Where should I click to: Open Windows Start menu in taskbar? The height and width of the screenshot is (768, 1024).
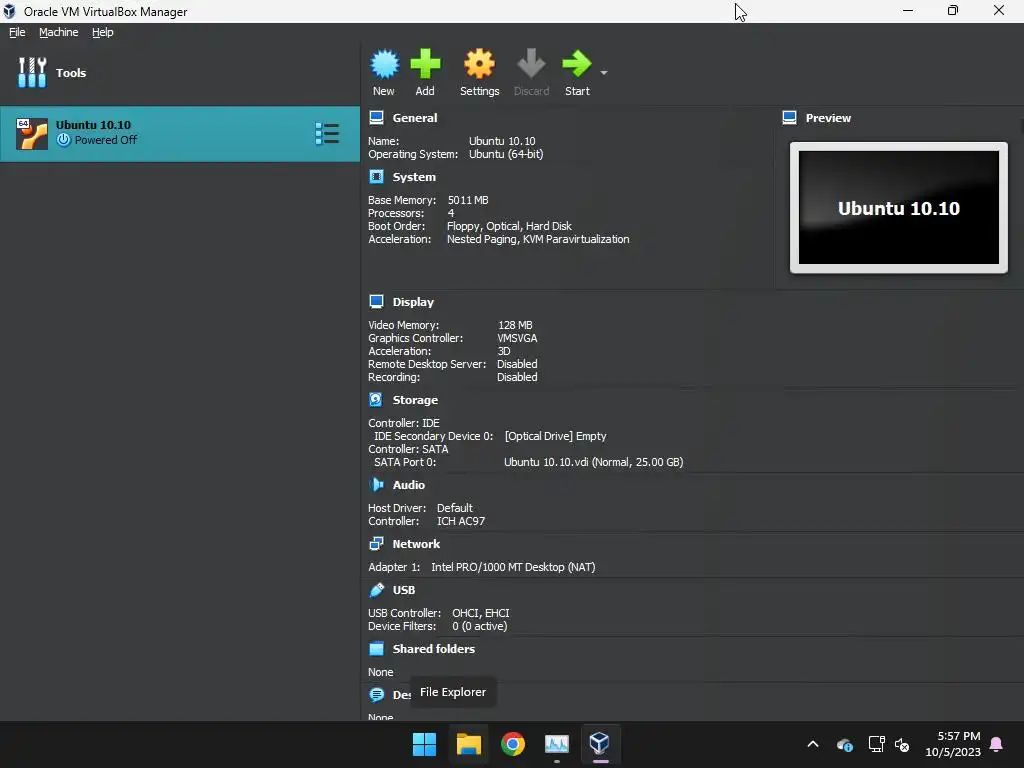[424, 744]
